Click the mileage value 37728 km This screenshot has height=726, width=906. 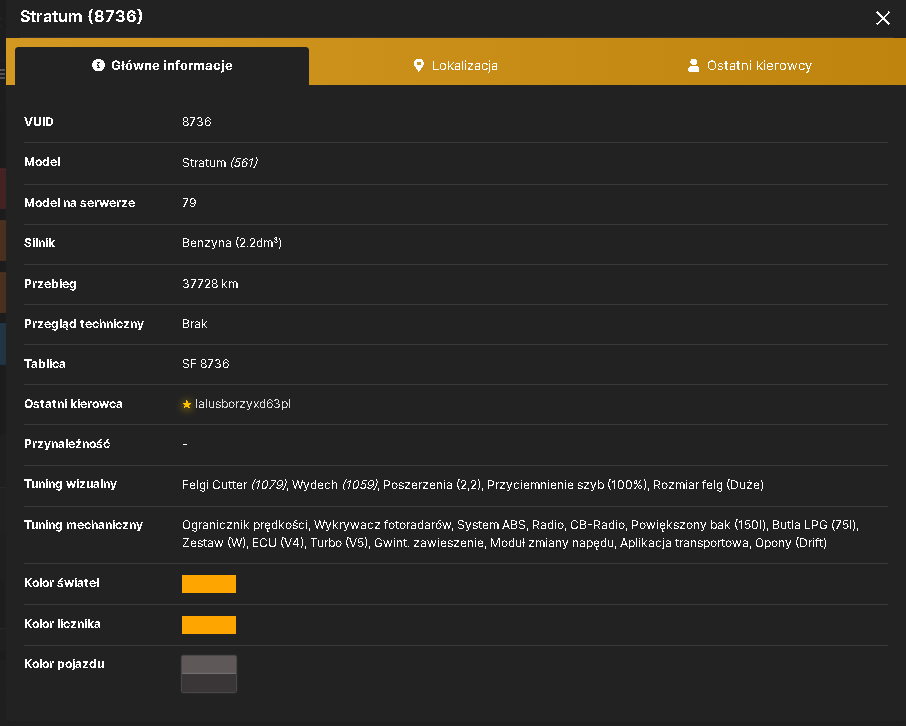(210, 284)
